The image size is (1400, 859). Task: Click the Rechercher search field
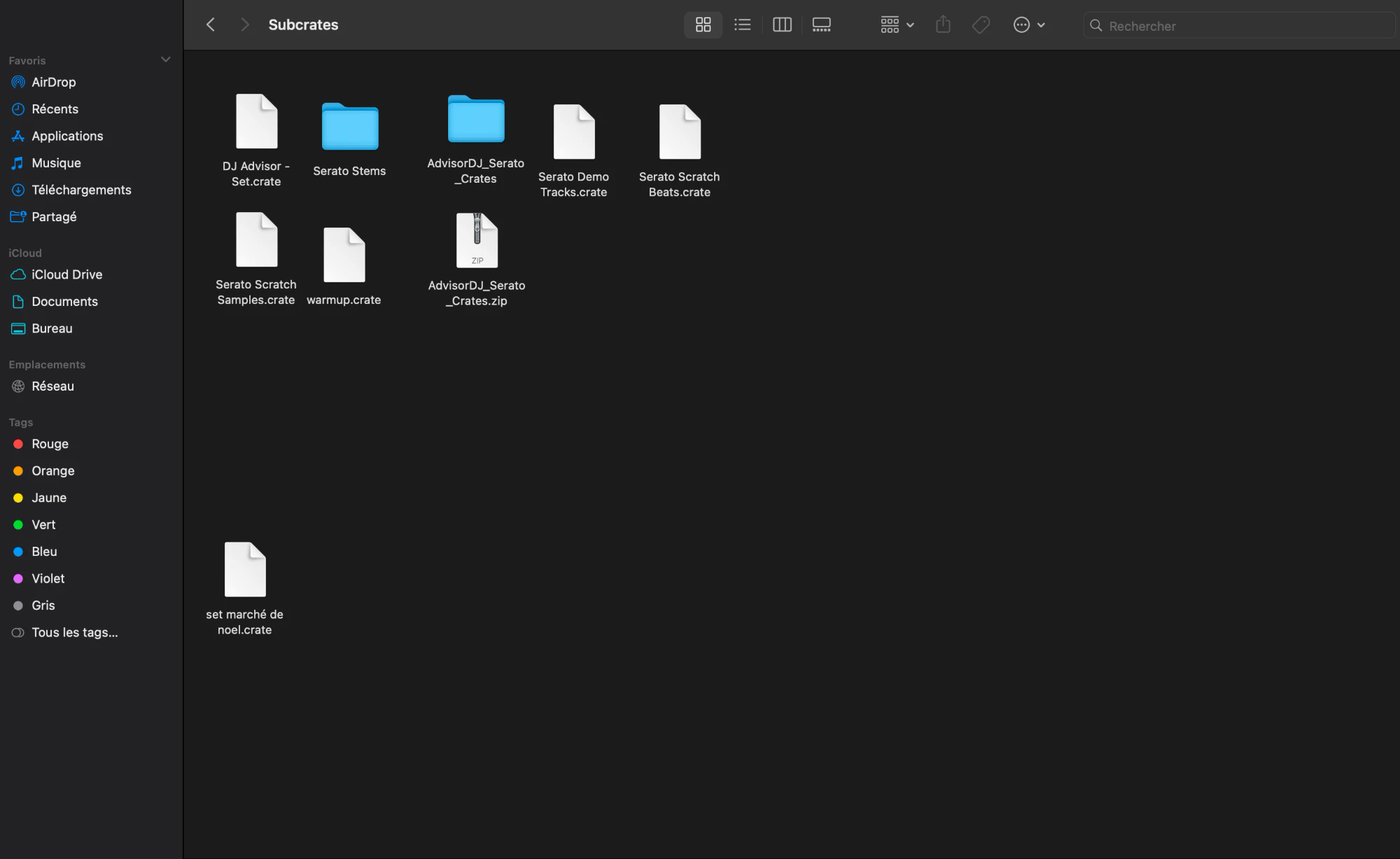pos(1238,26)
